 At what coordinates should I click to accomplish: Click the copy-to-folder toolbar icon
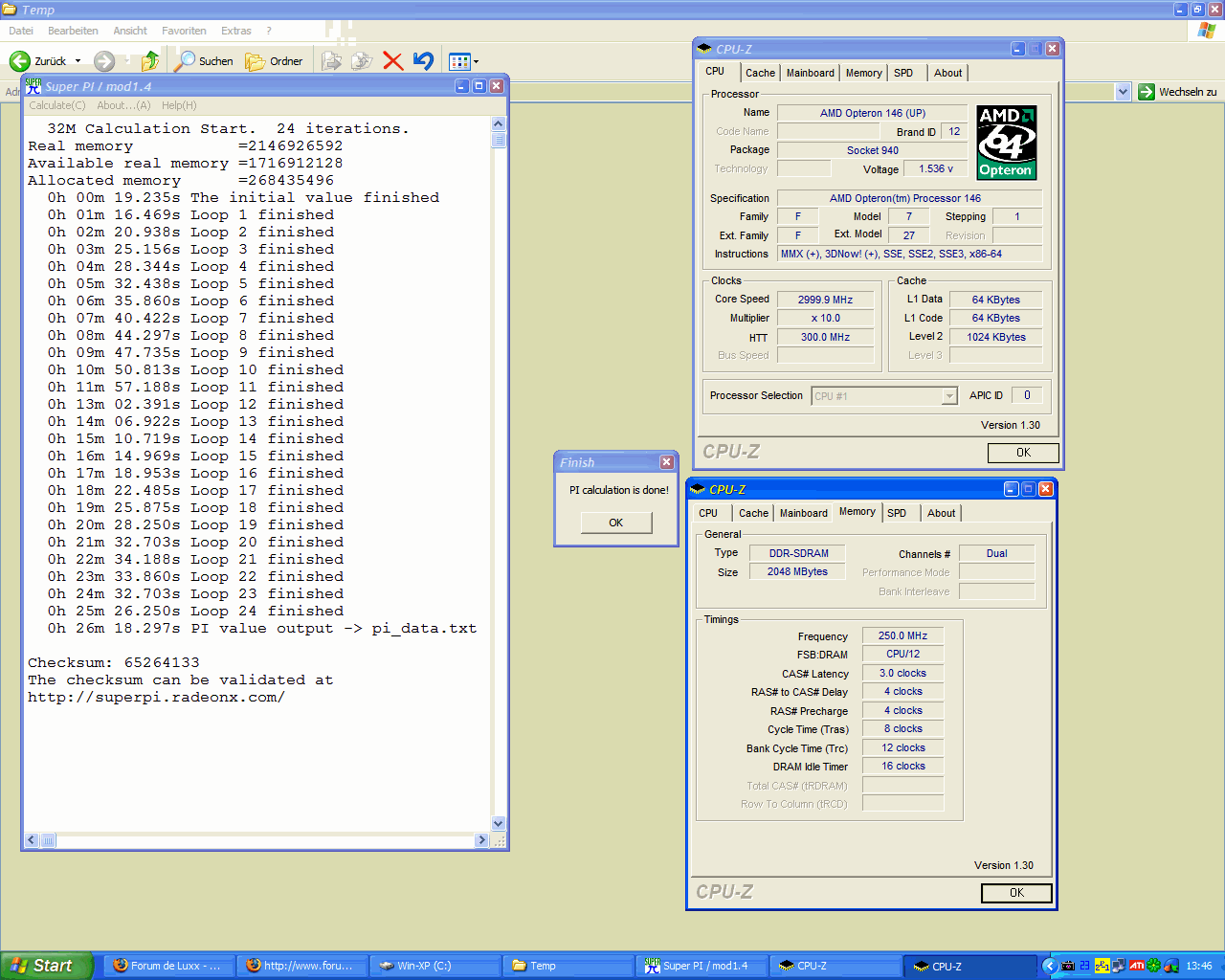pyautogui.click(x=362, y=61)
